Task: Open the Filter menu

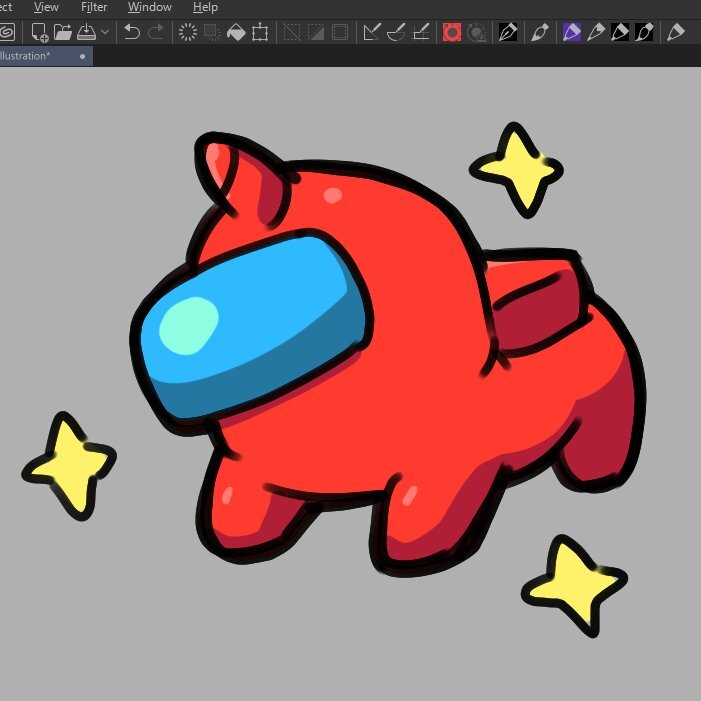Action: 94,7
